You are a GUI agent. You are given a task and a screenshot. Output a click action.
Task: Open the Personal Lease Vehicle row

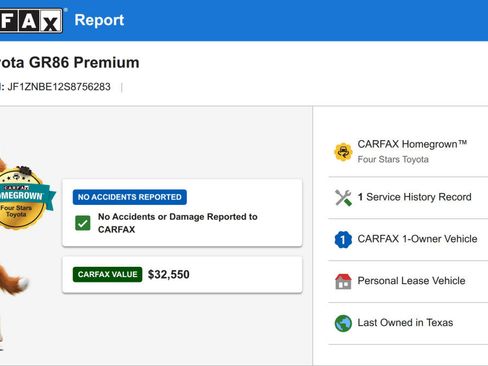pyautogui.click(x=408, y=281)
